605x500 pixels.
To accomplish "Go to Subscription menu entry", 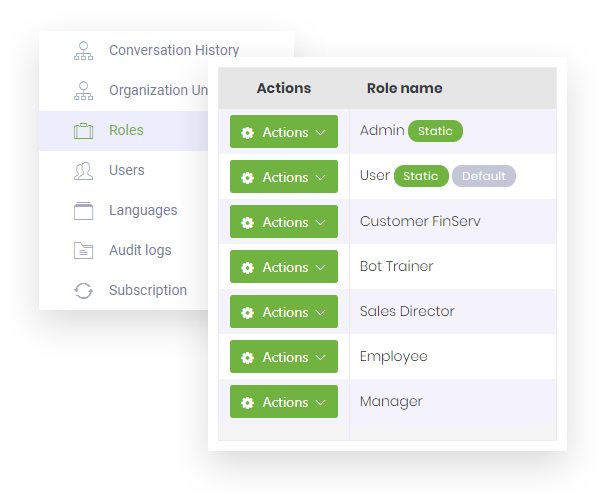I will tap(148, 290).
